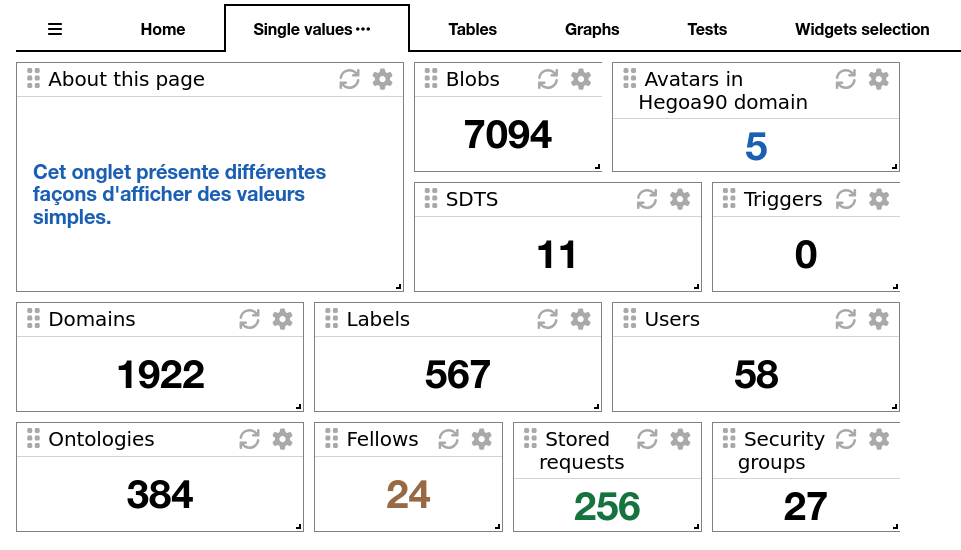
Task: Switch to the Tables tab
Action: 473,29
